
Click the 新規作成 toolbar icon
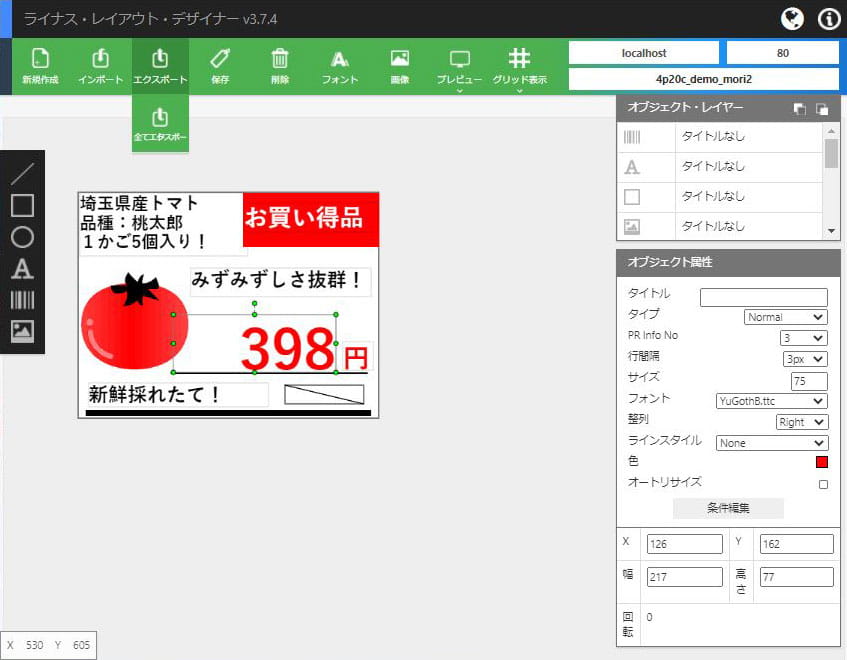click(42, 66)
